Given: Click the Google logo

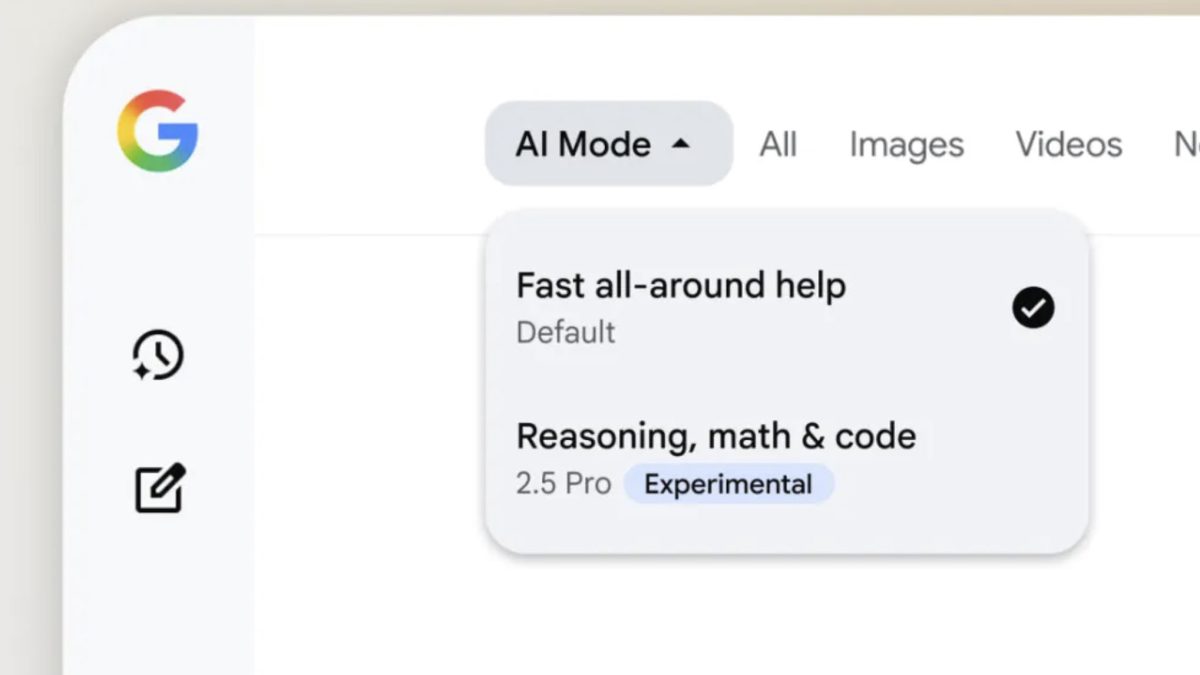Looking at the screenshot, I should coord(157,131).
